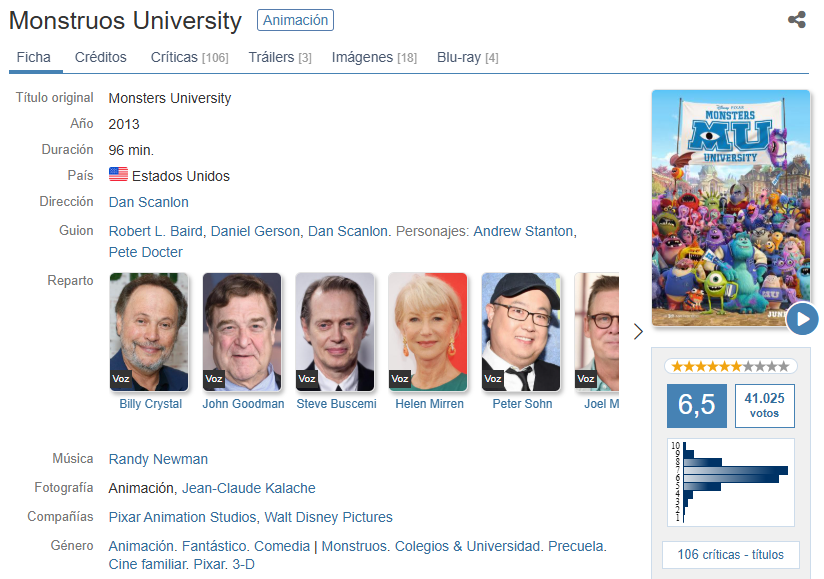
Task: Open the Cine familiar topic link
Action: point(147,564)
